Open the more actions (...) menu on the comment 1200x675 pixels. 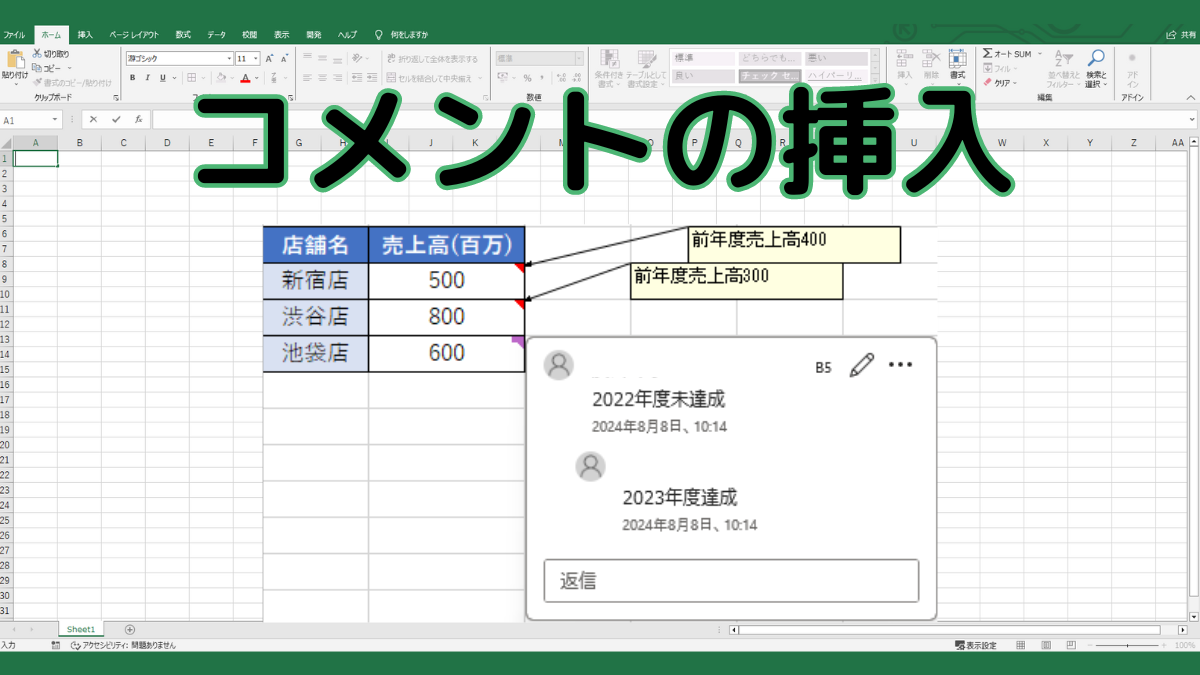900,365
